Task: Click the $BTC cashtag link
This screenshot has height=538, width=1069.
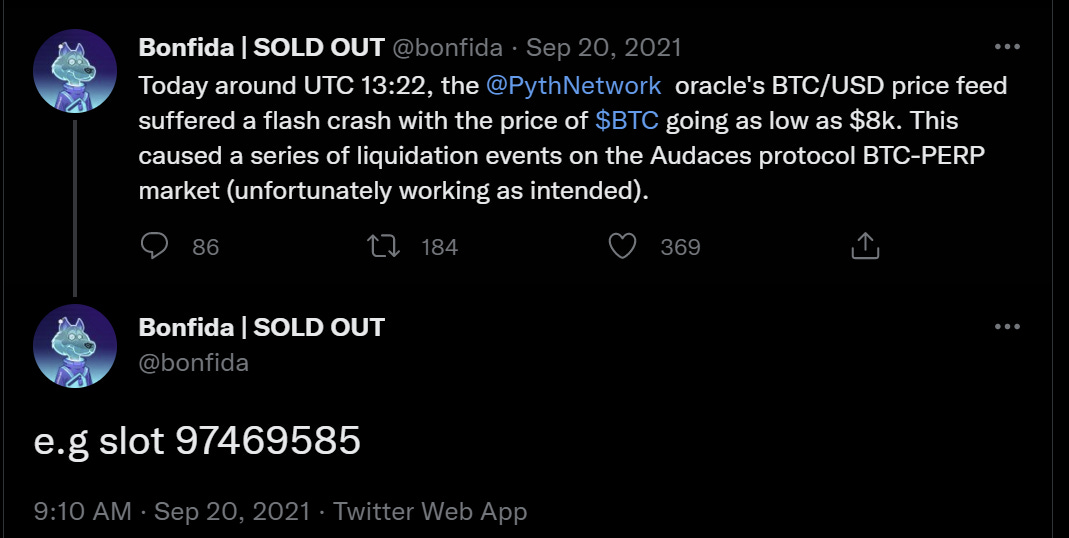Action: pyautogui.click(x=627, y=121)
